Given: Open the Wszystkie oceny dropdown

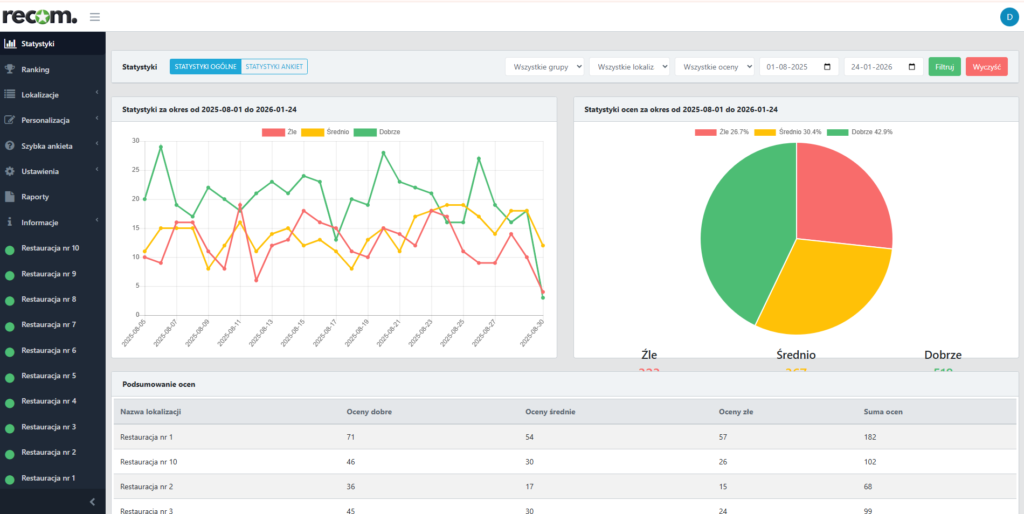Looking at the screenshot, I should click(714, 67).
